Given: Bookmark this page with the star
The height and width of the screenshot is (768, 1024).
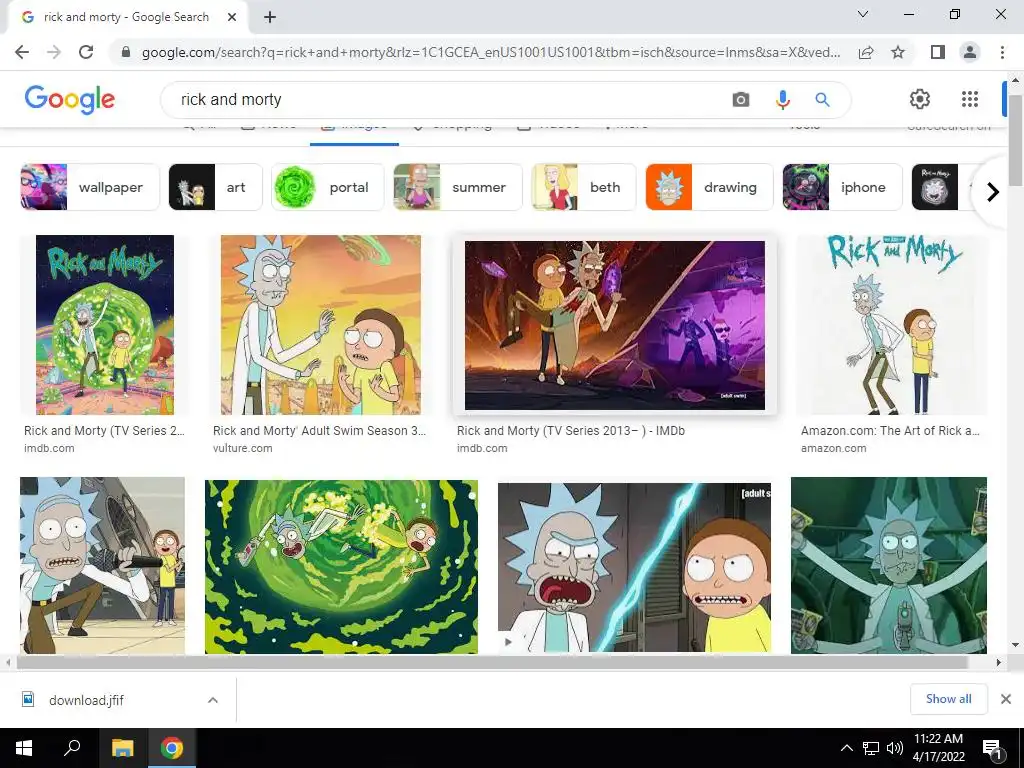Looking at the screenshot, I should (898, 52).
